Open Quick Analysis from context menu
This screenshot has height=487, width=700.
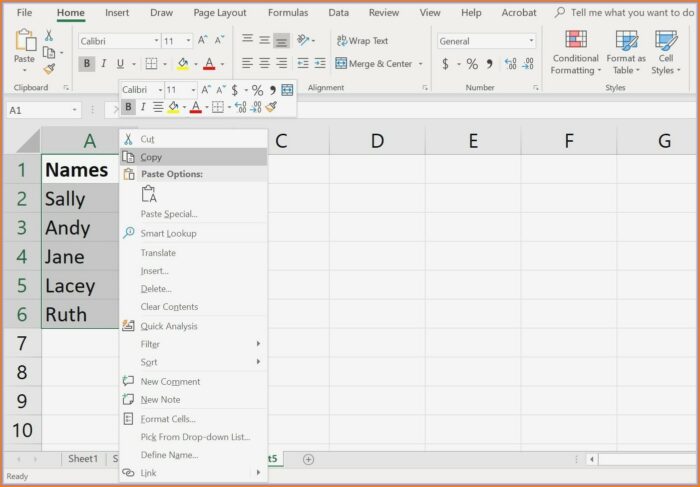click(194, 326)
